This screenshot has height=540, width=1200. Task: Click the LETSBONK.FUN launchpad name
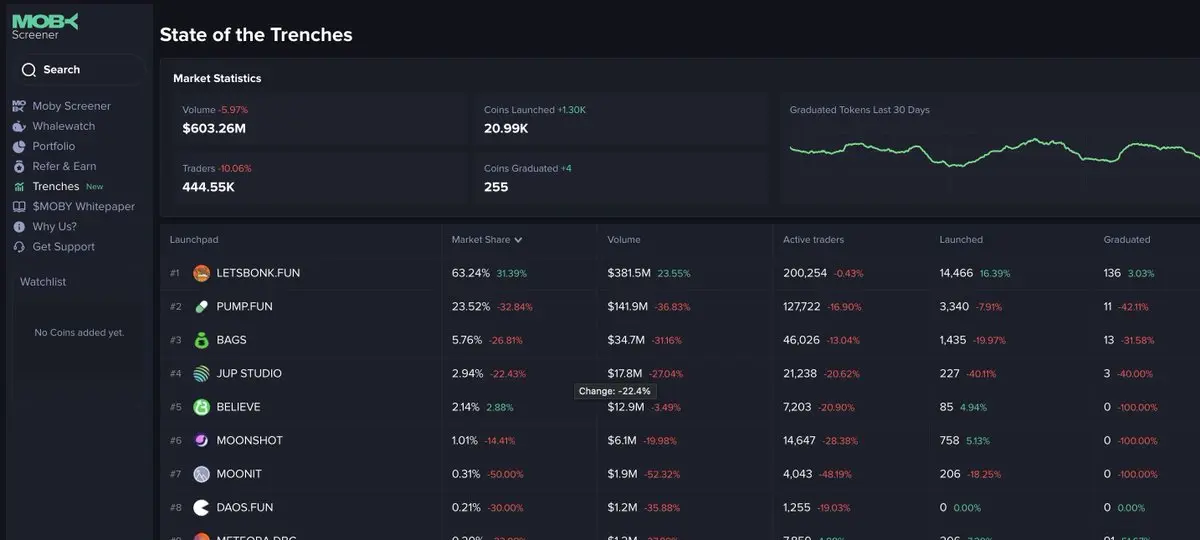click(x=258, y=273)
